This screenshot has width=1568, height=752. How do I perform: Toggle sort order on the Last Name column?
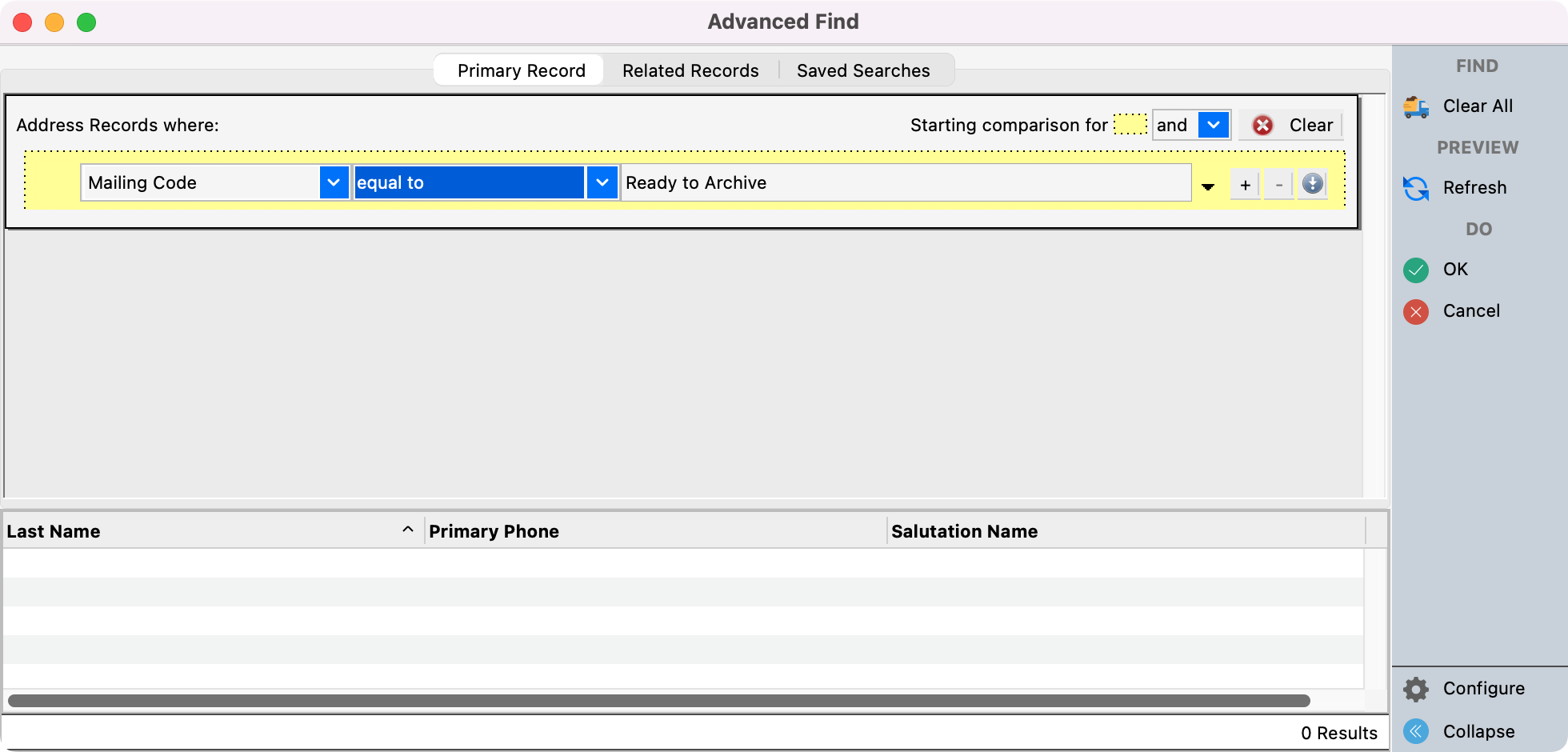point(408,530)
